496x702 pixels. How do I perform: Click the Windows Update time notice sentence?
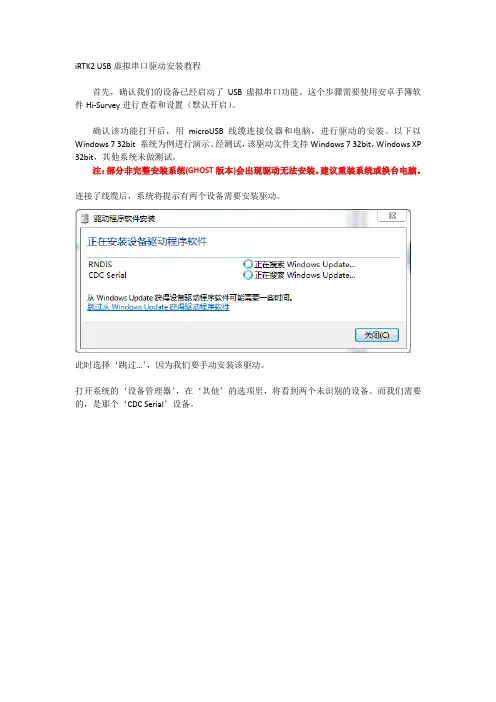point(190,298)
